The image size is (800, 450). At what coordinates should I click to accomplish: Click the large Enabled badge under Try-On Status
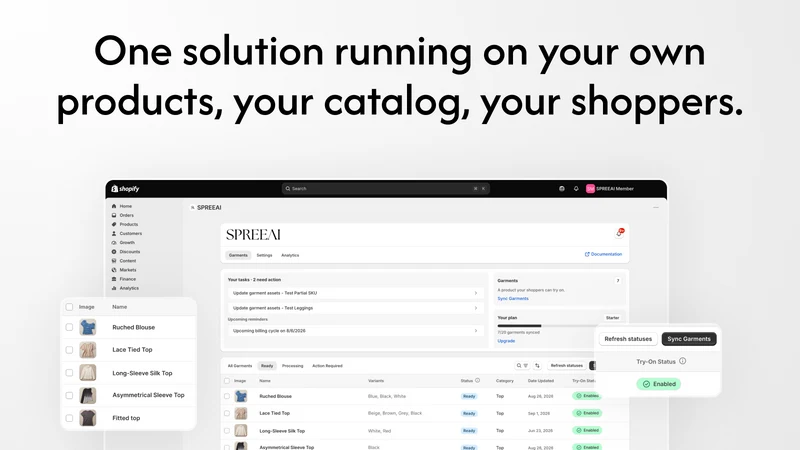coord(659,384)
